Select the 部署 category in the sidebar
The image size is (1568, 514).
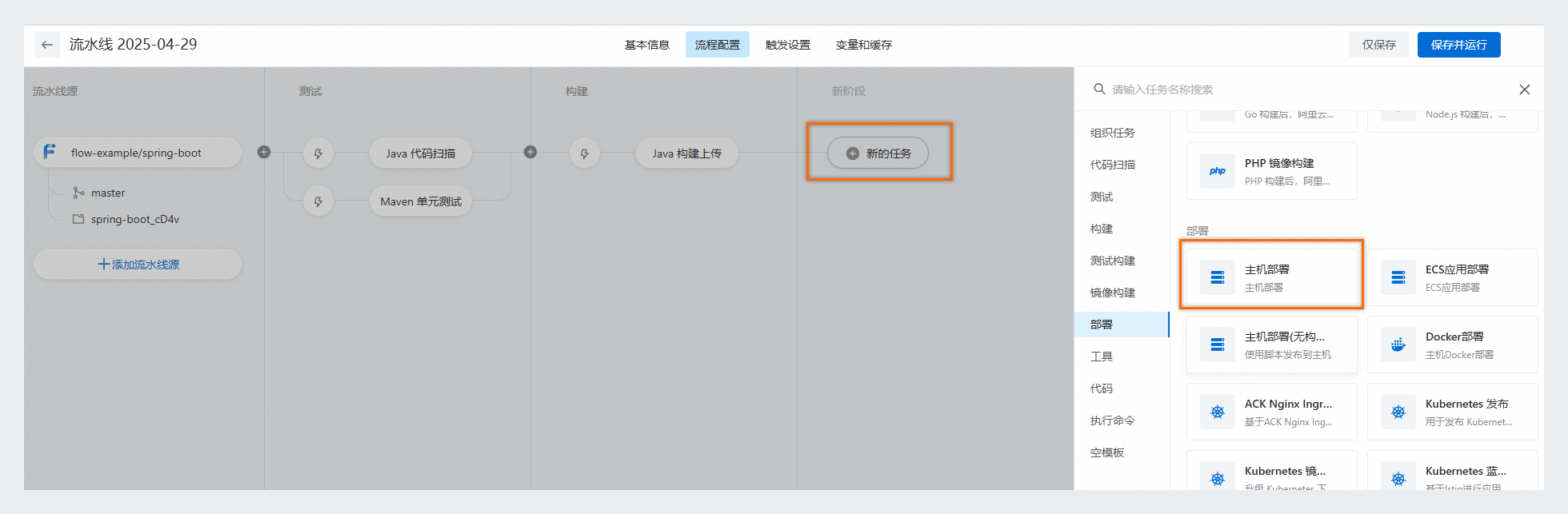(1122, 325)
